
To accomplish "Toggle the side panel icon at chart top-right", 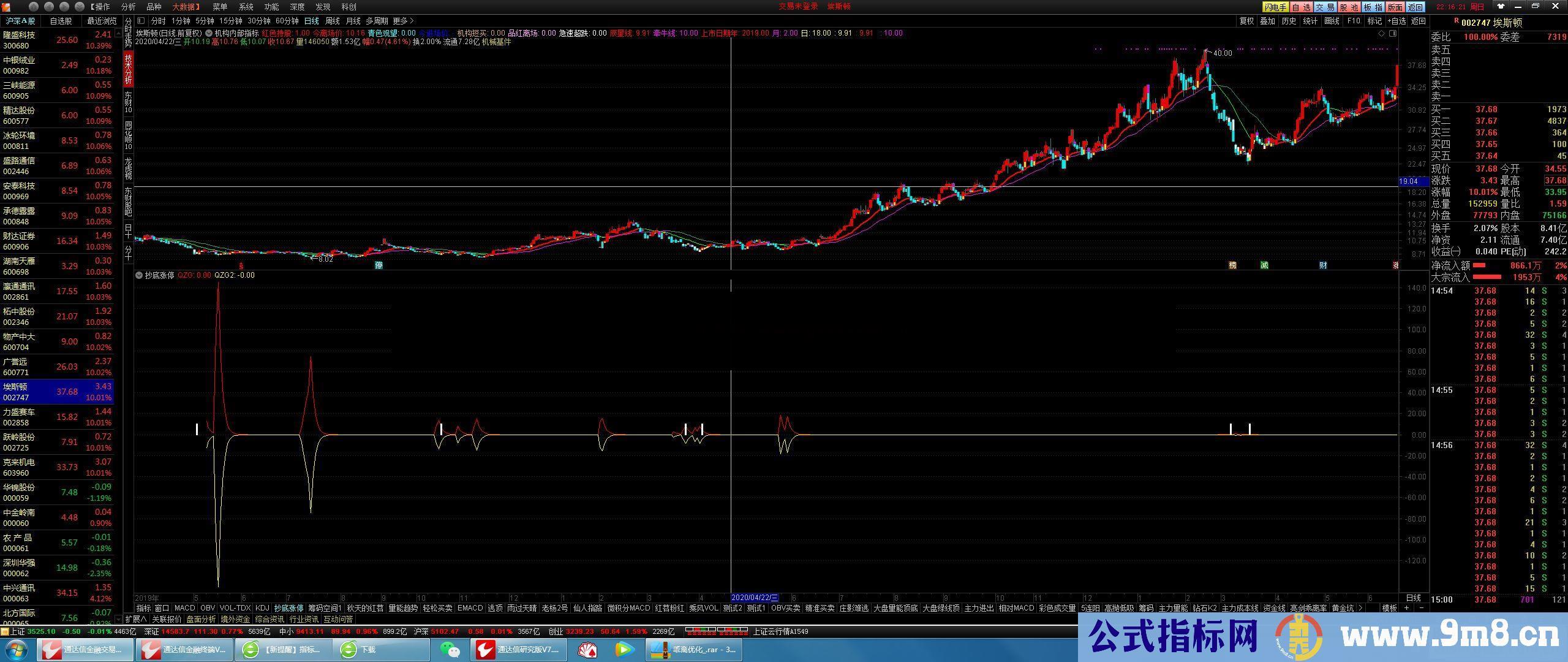I will [1393, 33].
